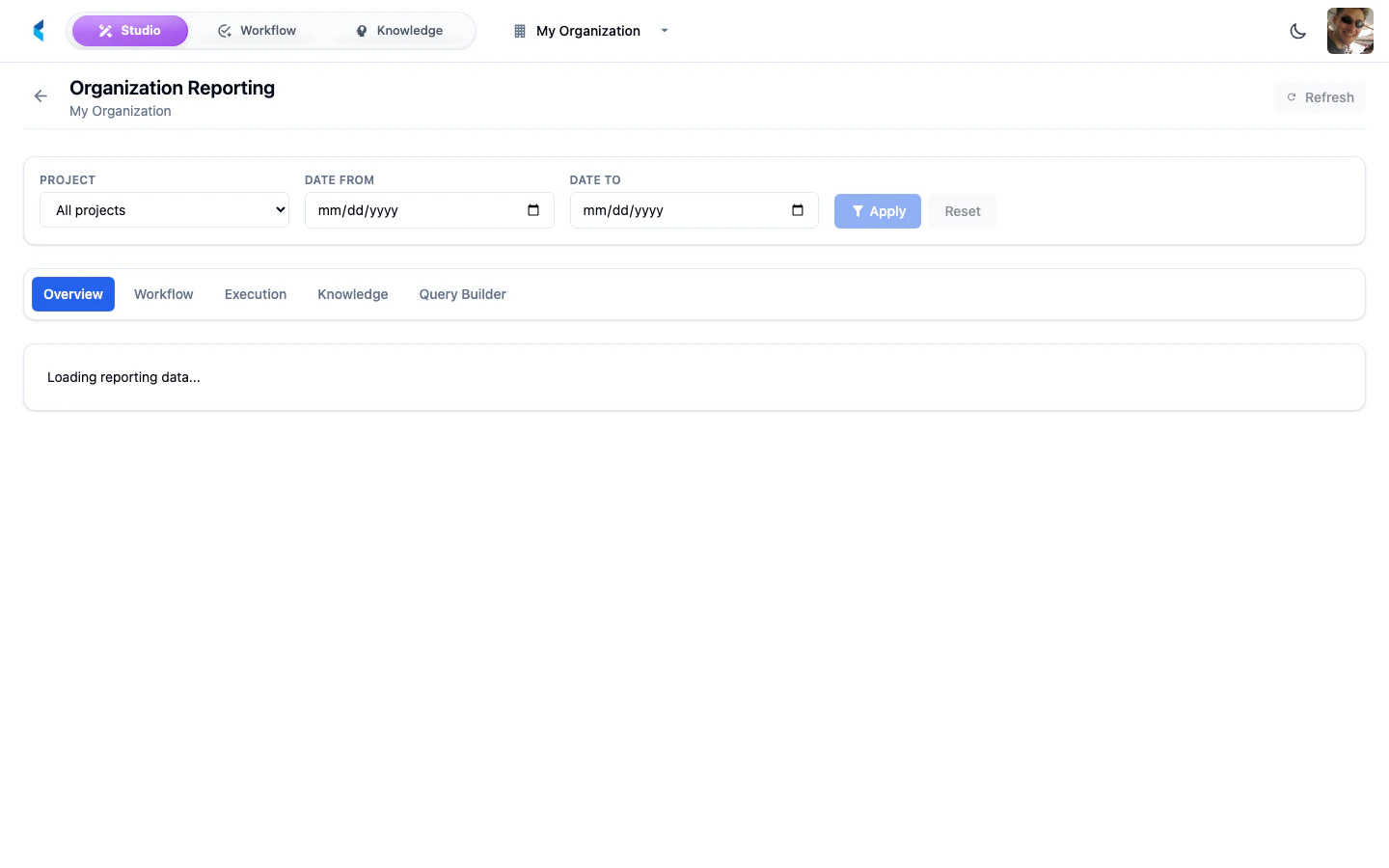
Task: Open the Query Builder tab
Action: coord(462,293)
